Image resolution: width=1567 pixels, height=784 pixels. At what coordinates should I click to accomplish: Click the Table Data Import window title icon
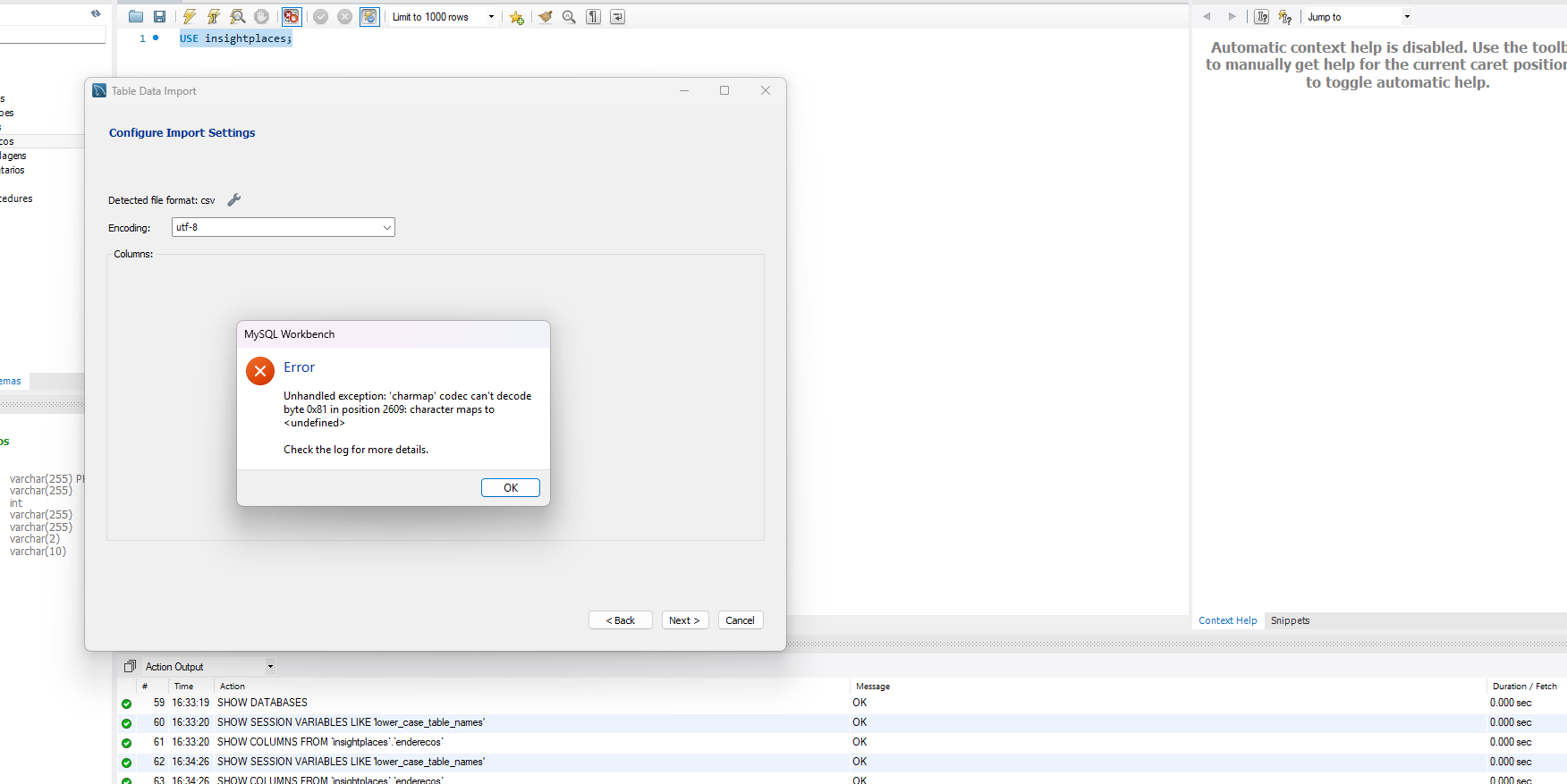click(x=99, y=90)
